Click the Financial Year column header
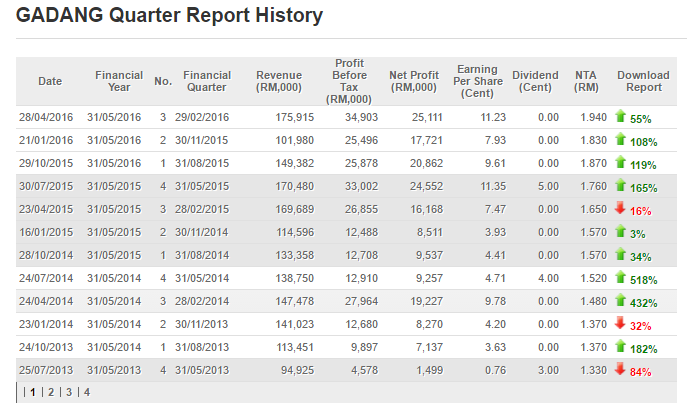Viewport: 687px width, 407px height. (x=119, y=81)
